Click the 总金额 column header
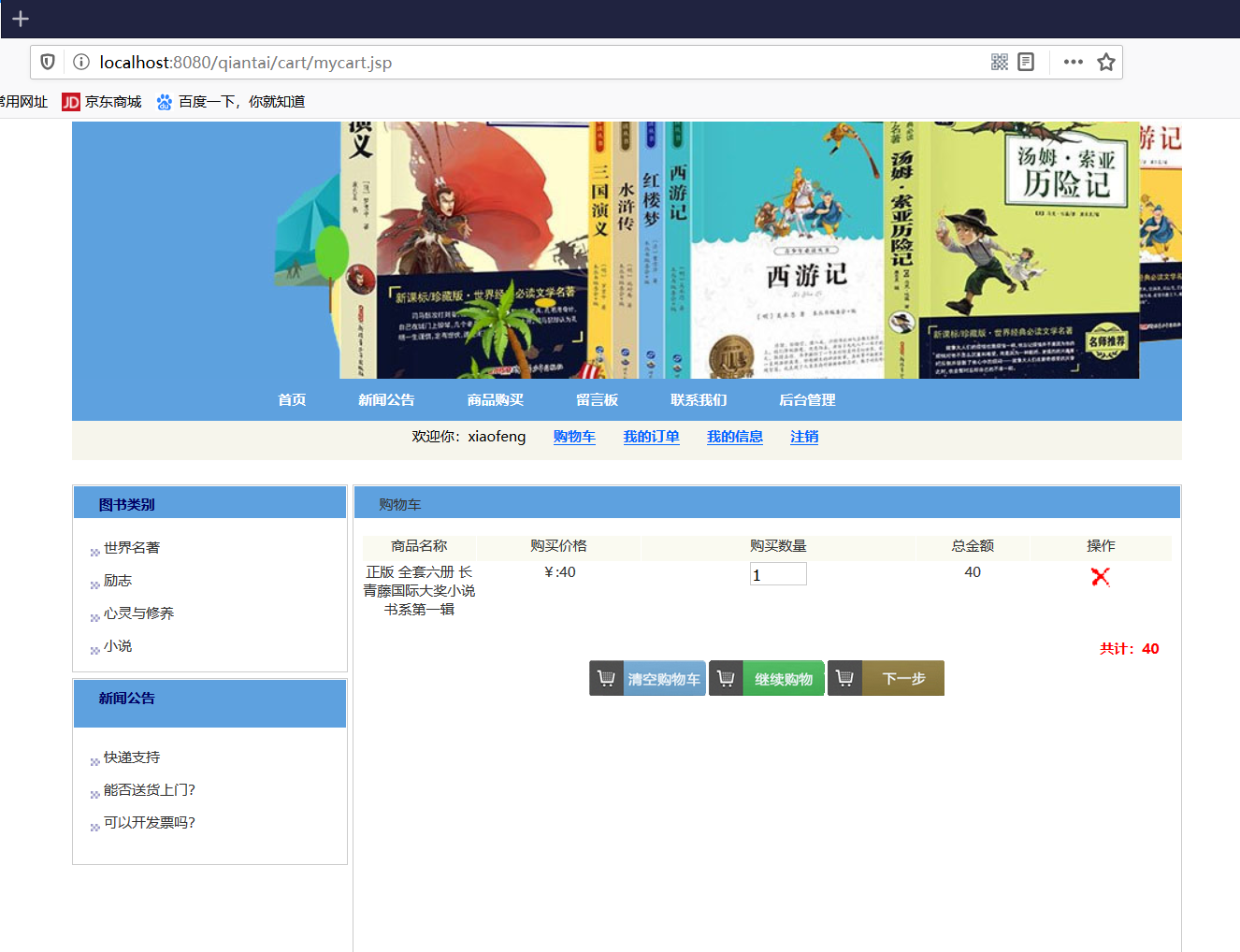Viewport: 1240px width, 952px height. [973, 546]
